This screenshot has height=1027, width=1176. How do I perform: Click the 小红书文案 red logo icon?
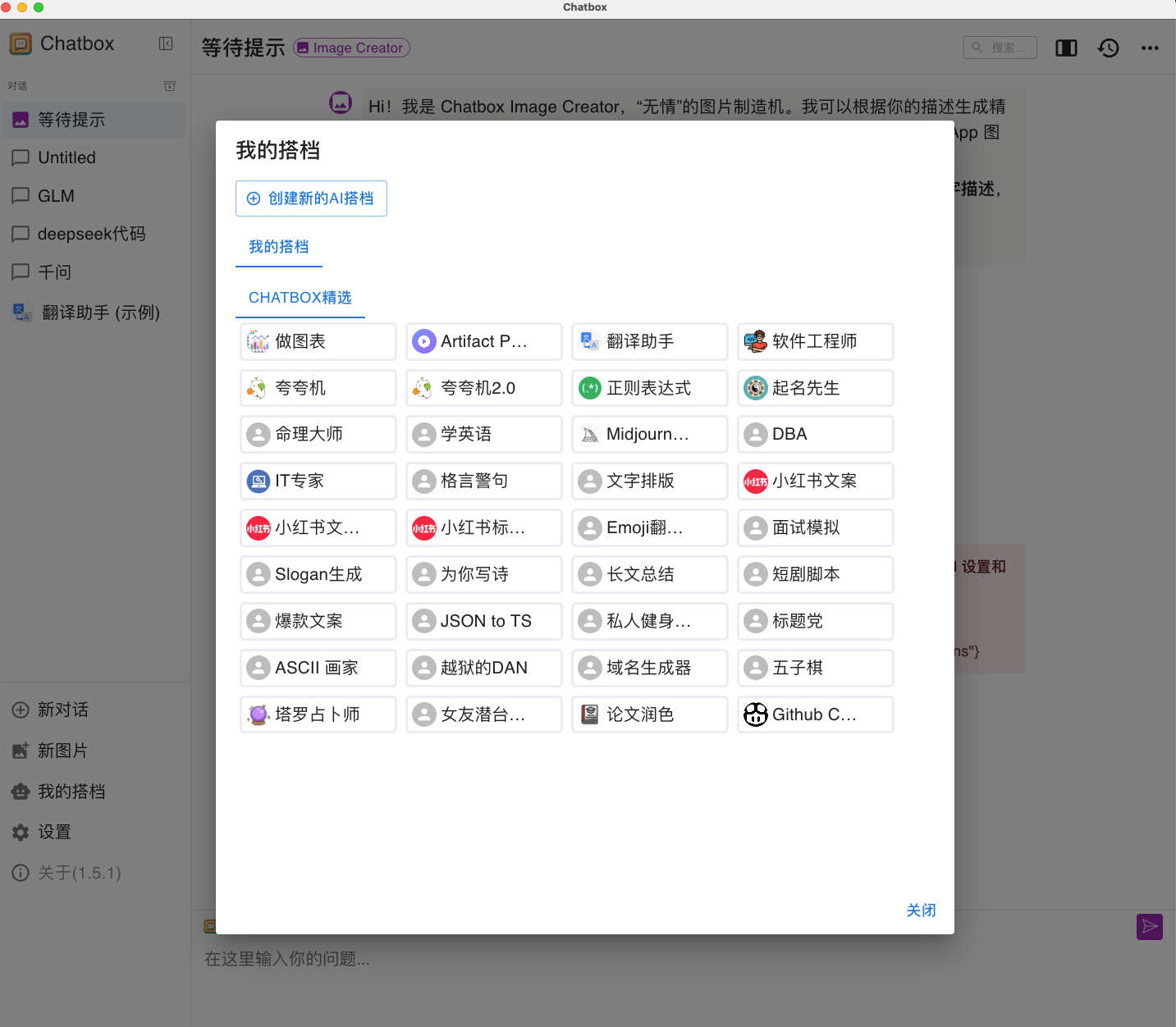click(756, 481)
